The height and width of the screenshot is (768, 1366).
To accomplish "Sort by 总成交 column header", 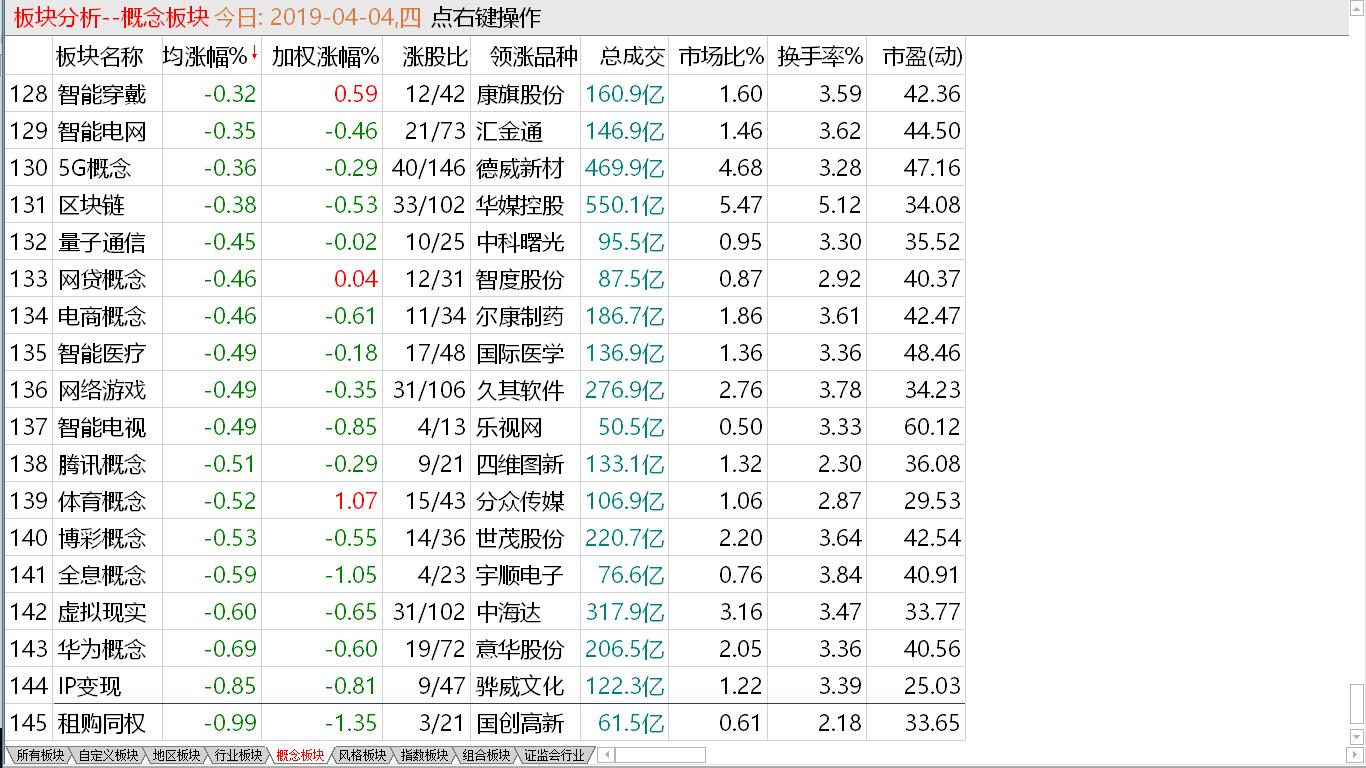I will [x=632, y=56].
